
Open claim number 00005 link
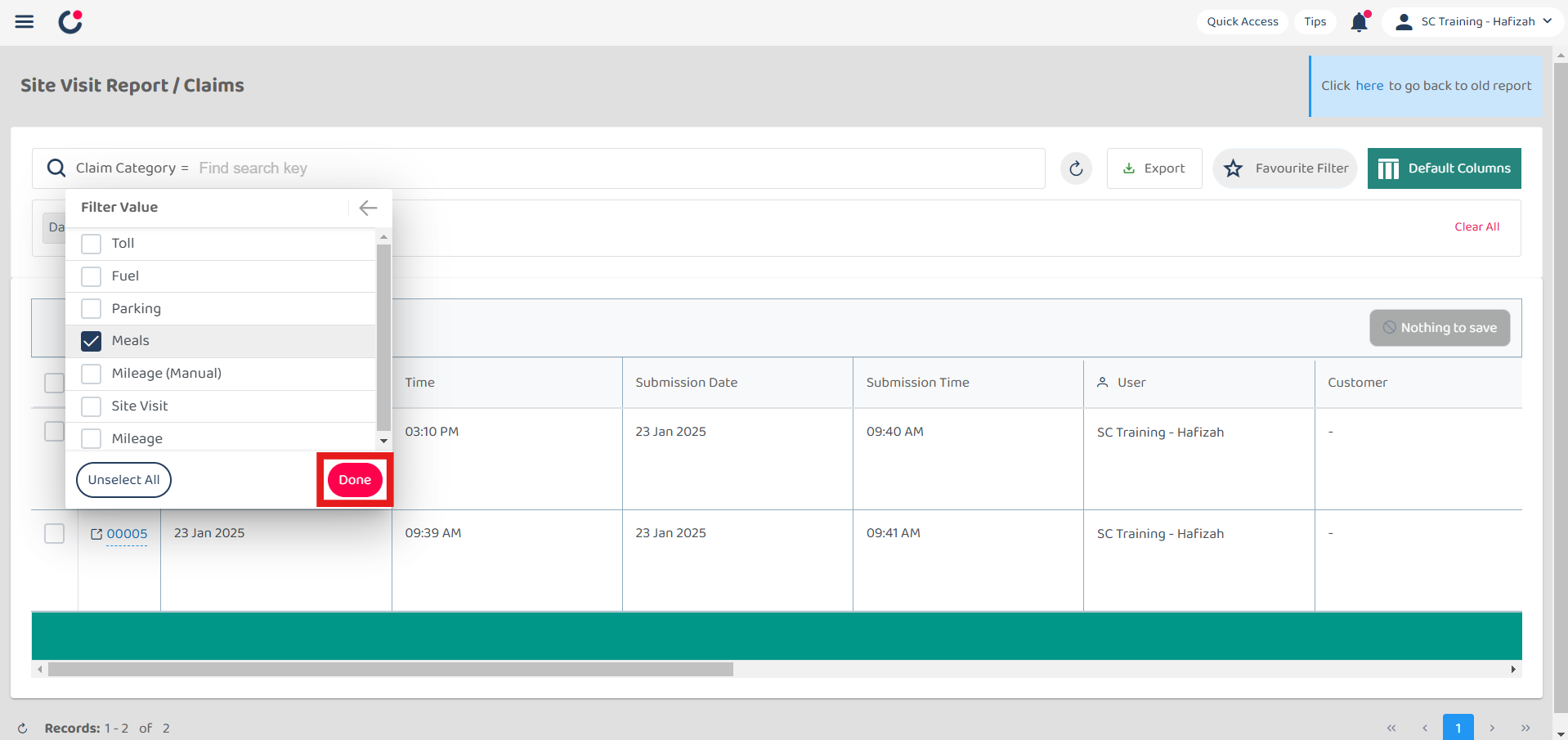127,534
